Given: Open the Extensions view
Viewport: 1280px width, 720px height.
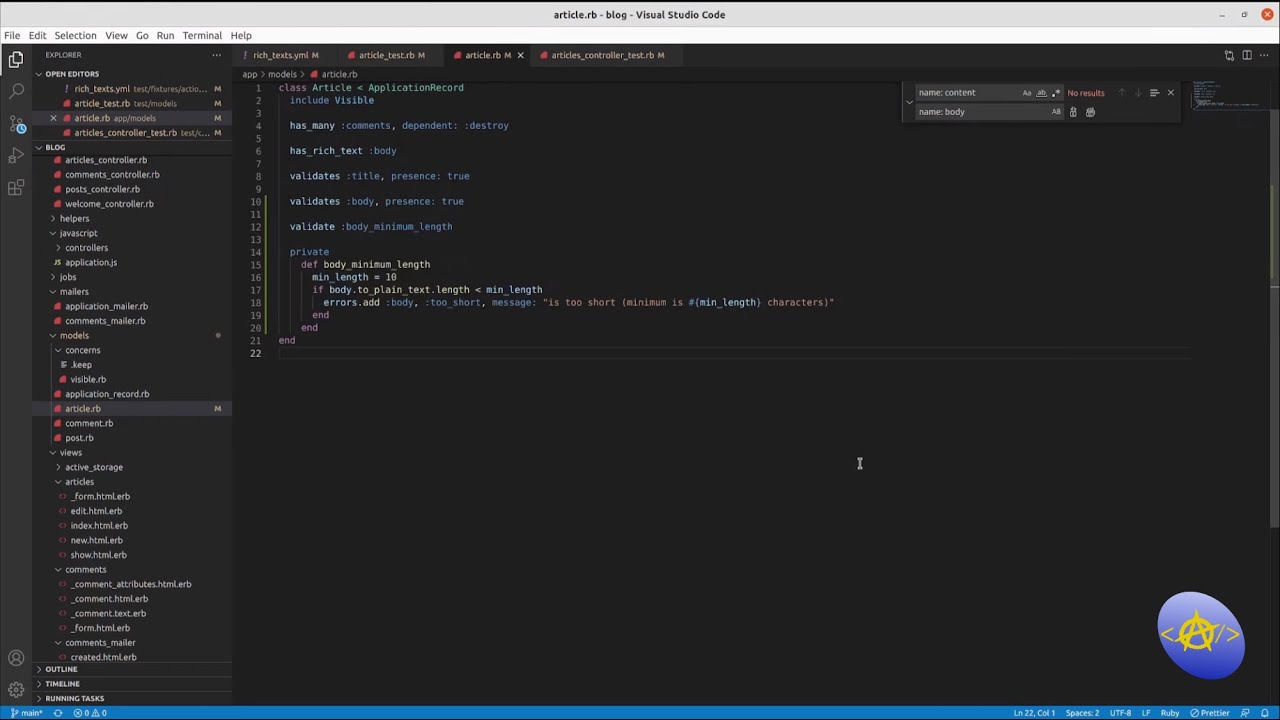Looking at the screenshot, I should [16, 188].
